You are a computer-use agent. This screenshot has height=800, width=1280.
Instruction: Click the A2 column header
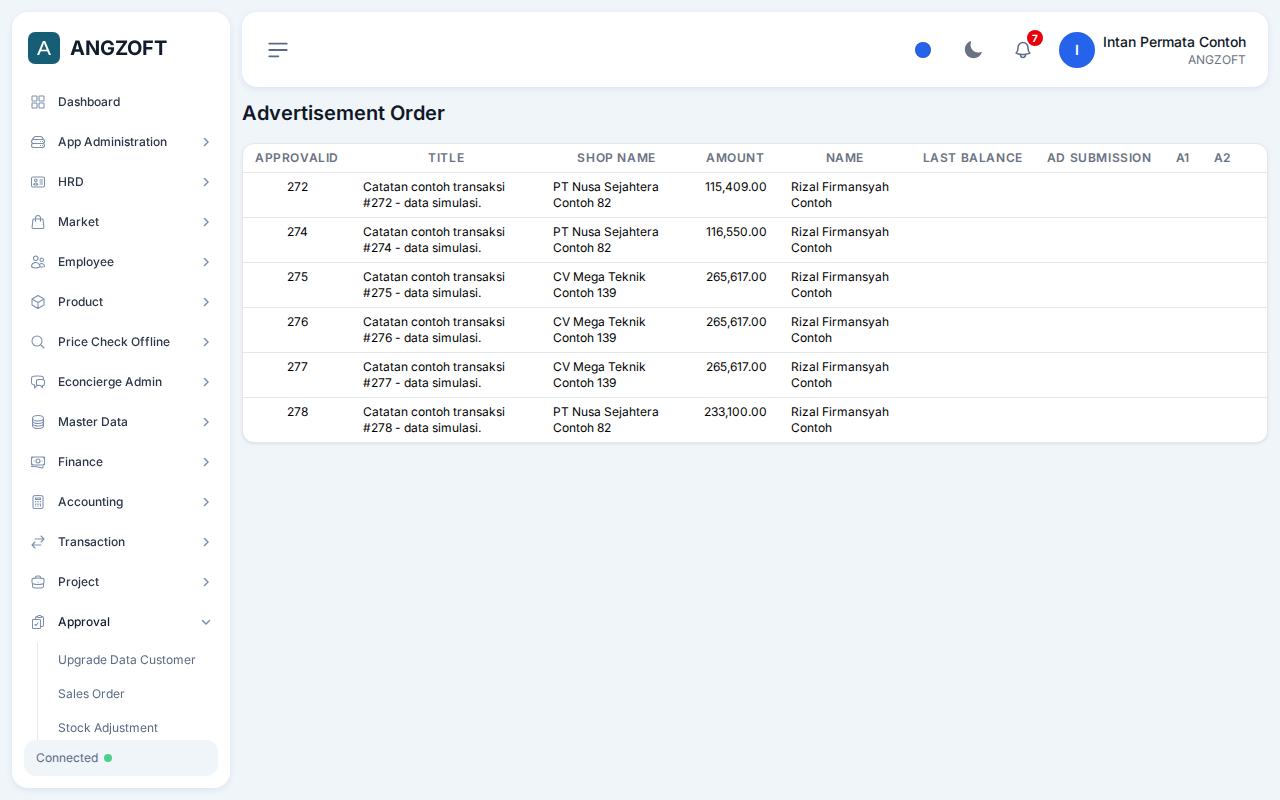[1222, 158]
